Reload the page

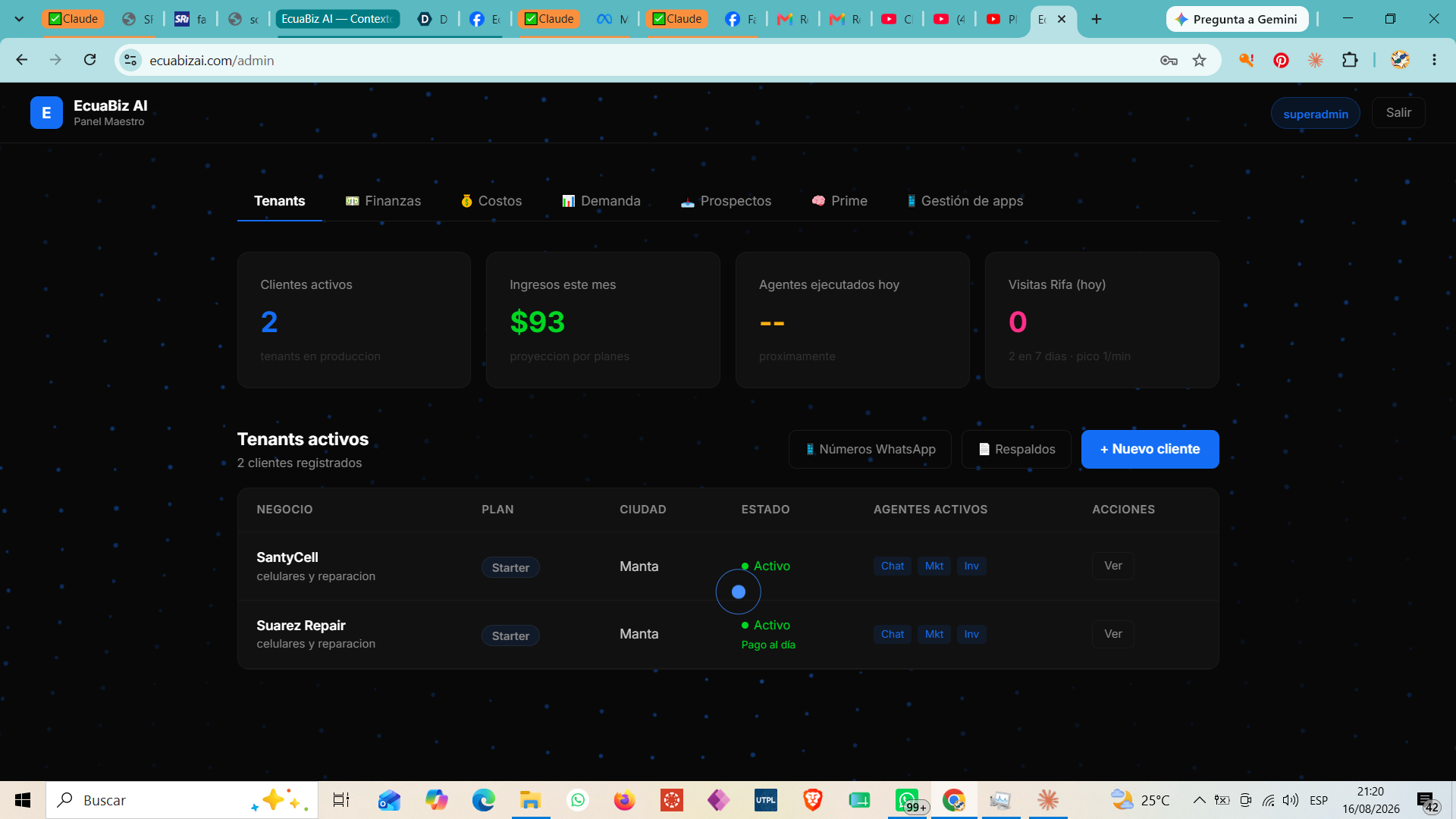tap(89, 60)
